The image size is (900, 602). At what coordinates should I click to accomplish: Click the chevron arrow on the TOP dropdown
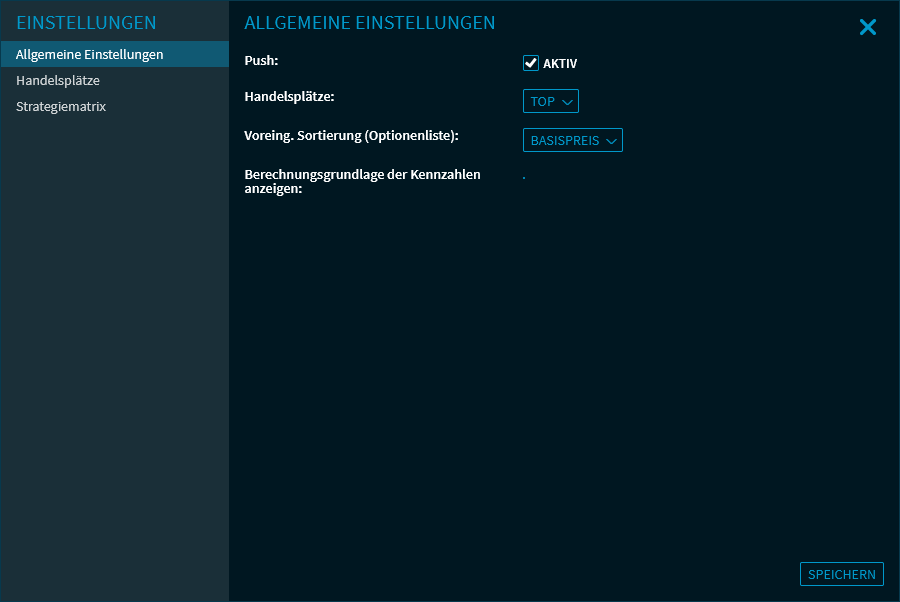click(x=567, y=102)
